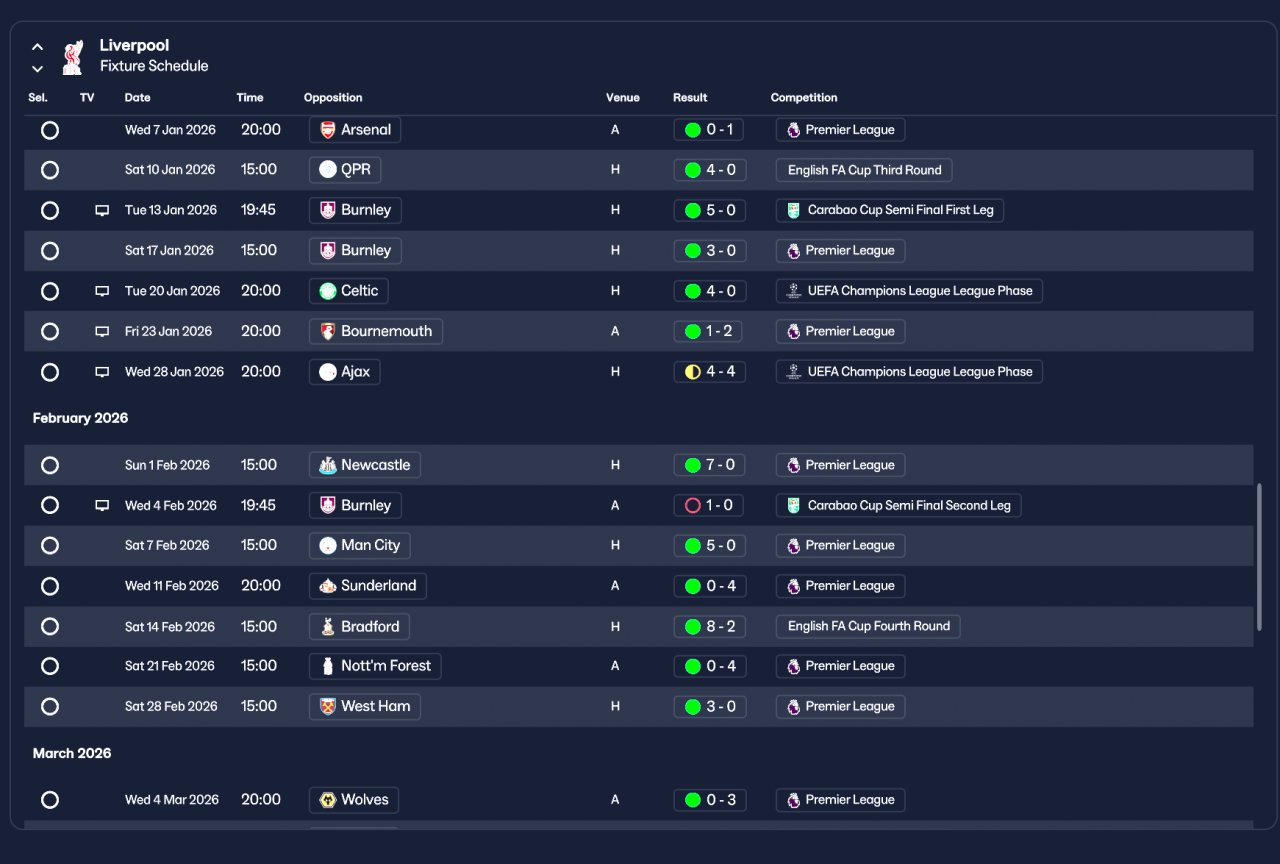Click the Wolves club badge icon

pos(327,800)
